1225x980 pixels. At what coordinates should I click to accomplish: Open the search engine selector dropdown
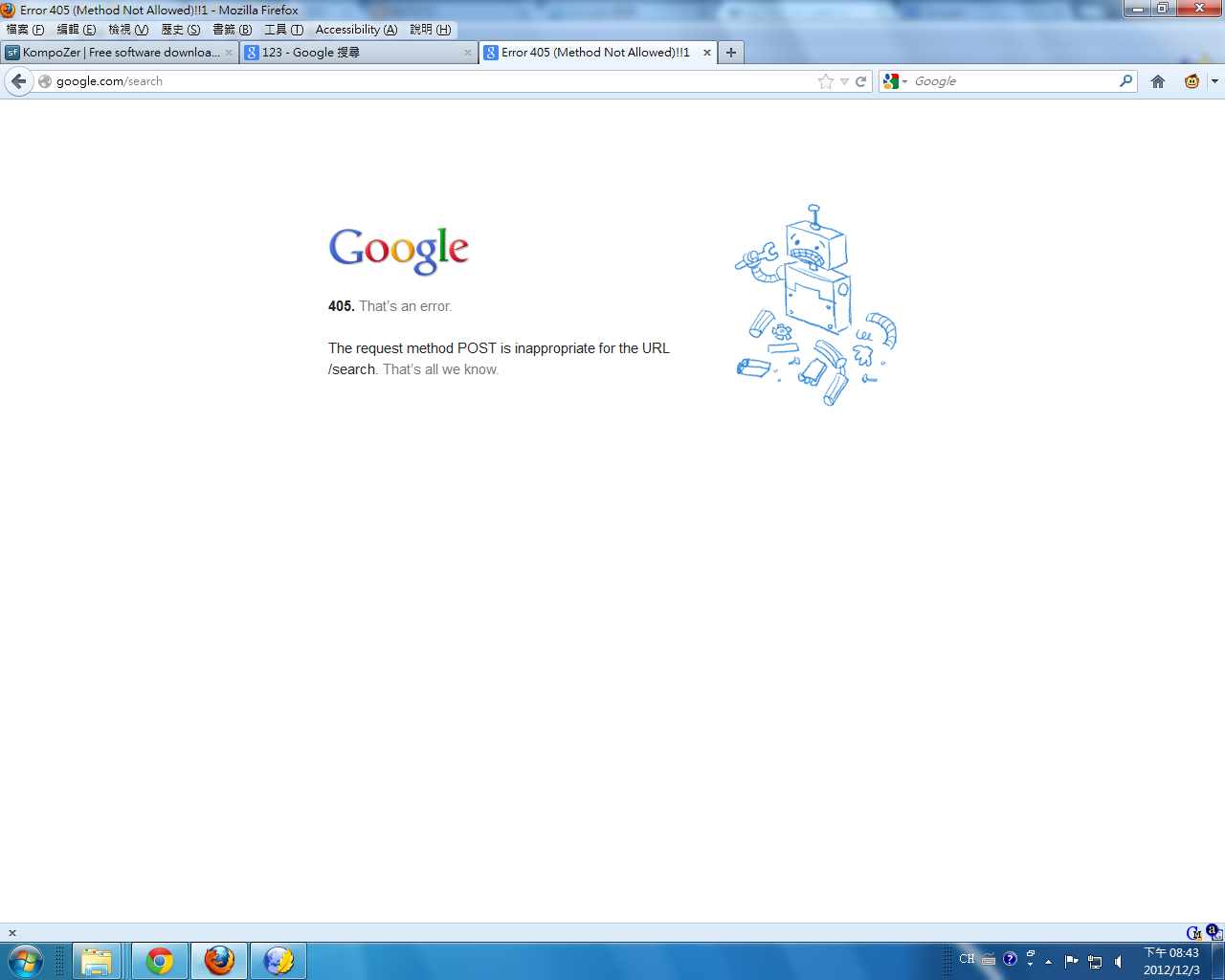(895, 81)
